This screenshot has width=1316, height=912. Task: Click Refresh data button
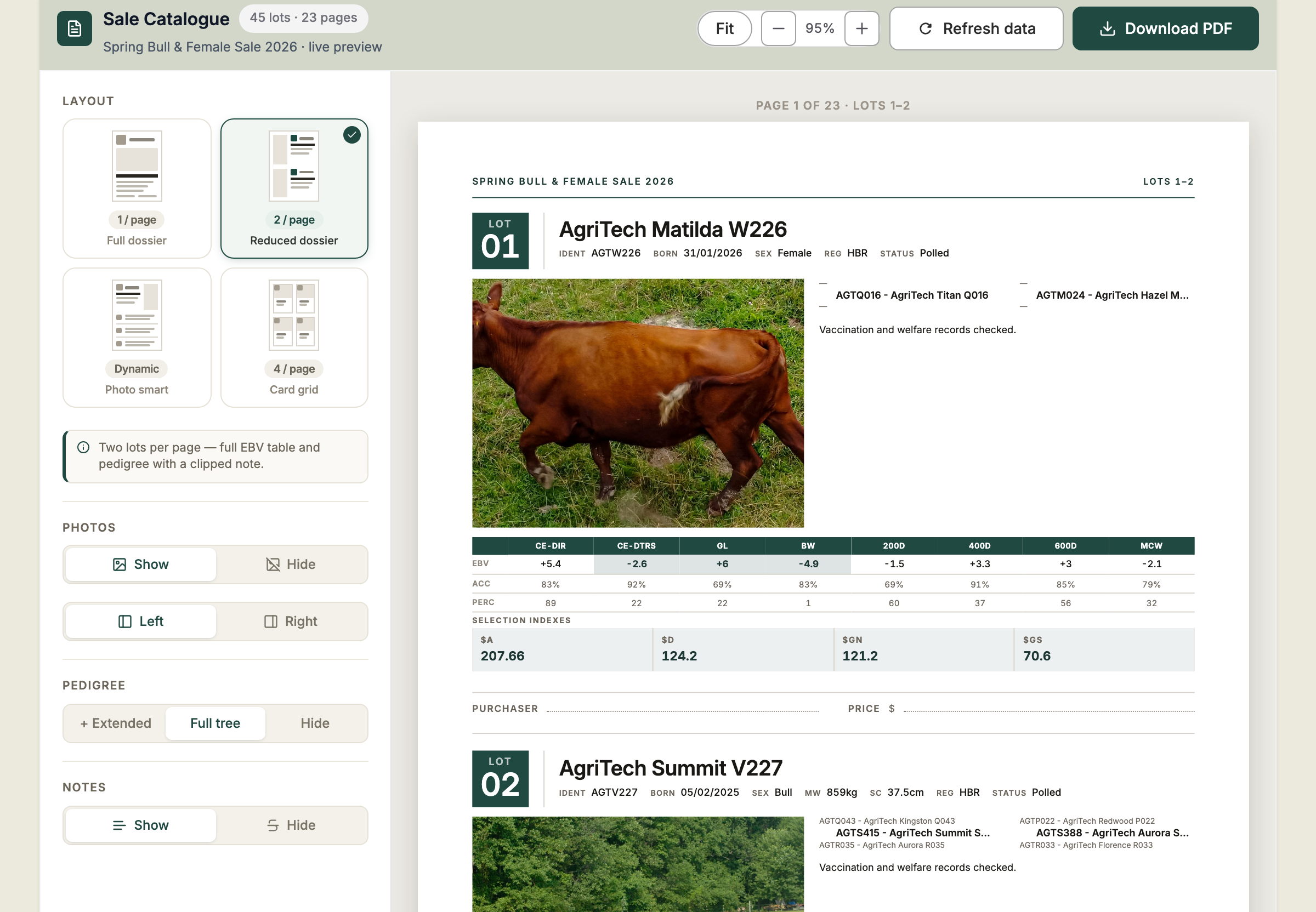tap(976, 29)
